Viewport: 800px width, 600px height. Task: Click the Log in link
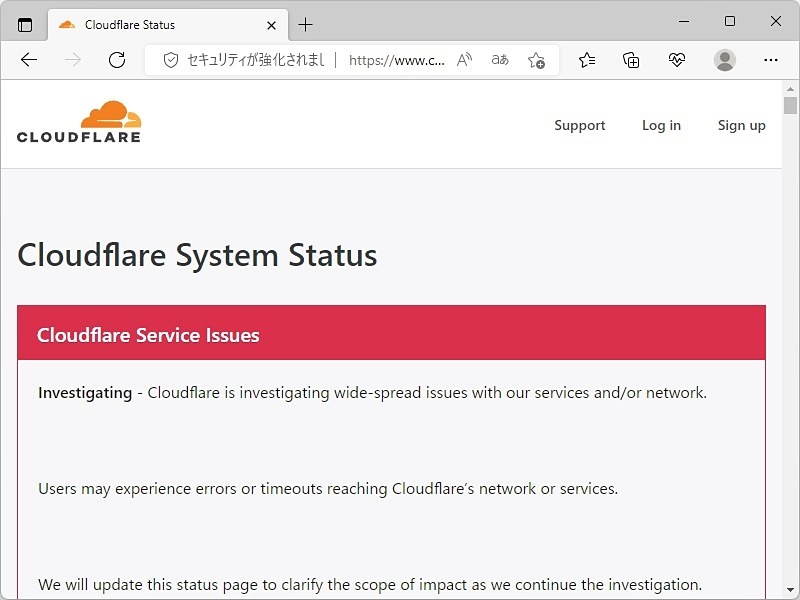661,126
